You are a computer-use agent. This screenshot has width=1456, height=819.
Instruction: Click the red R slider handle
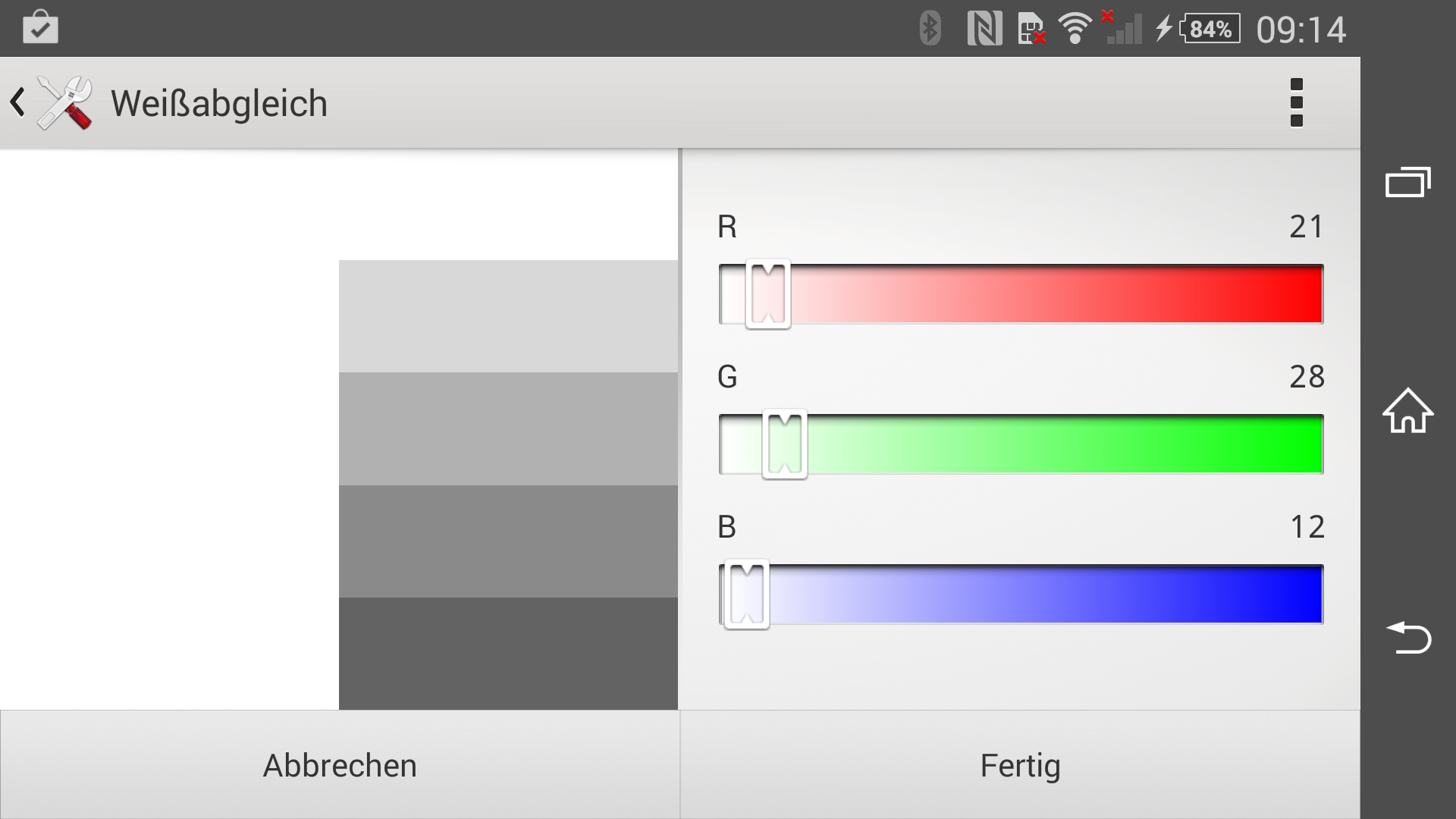pos(768,294)
